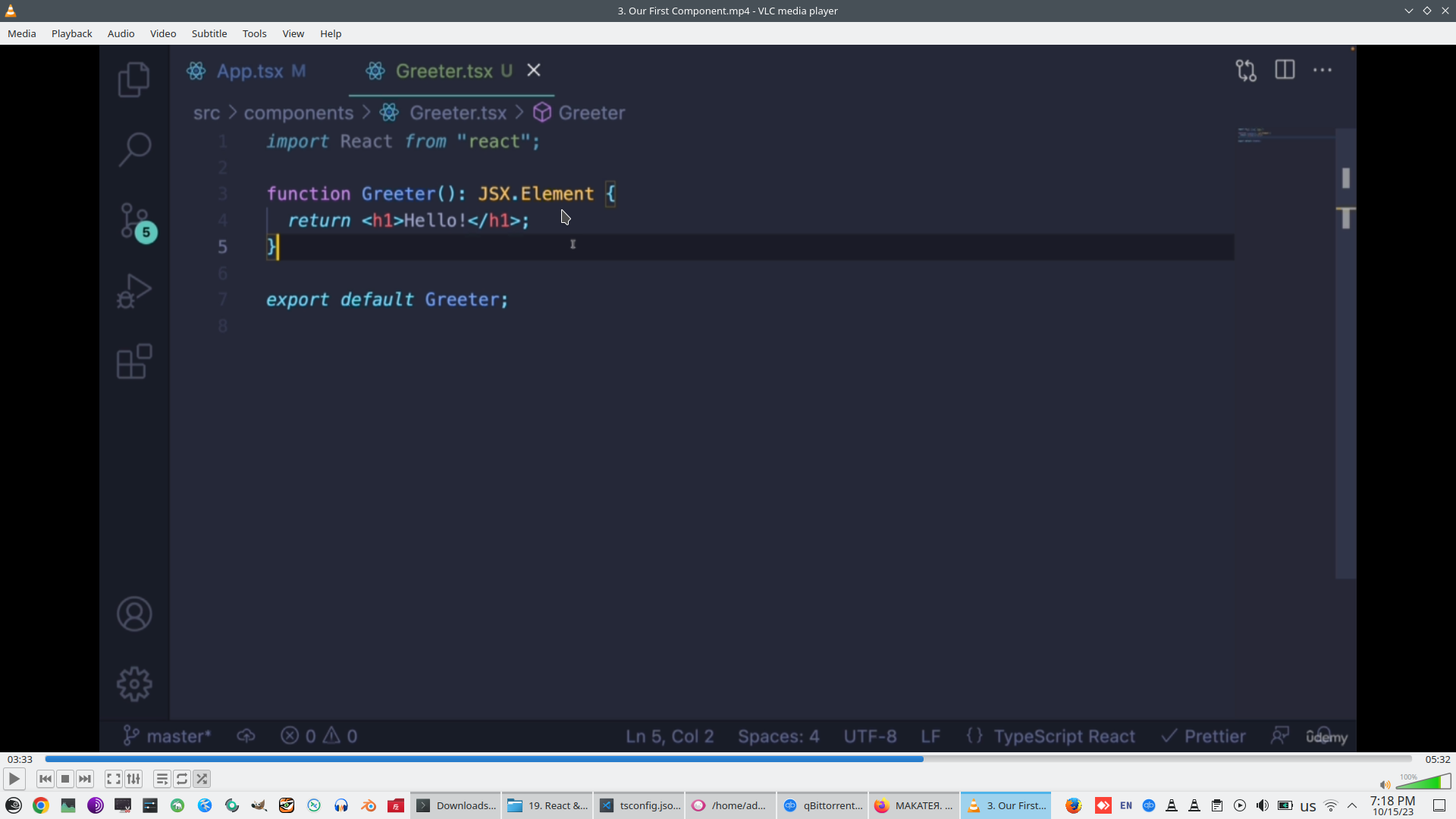Screen dimensions: 1456x819
Task: Switch to tsconfig.json taskbar window
Action: click(x=640, y=805)
